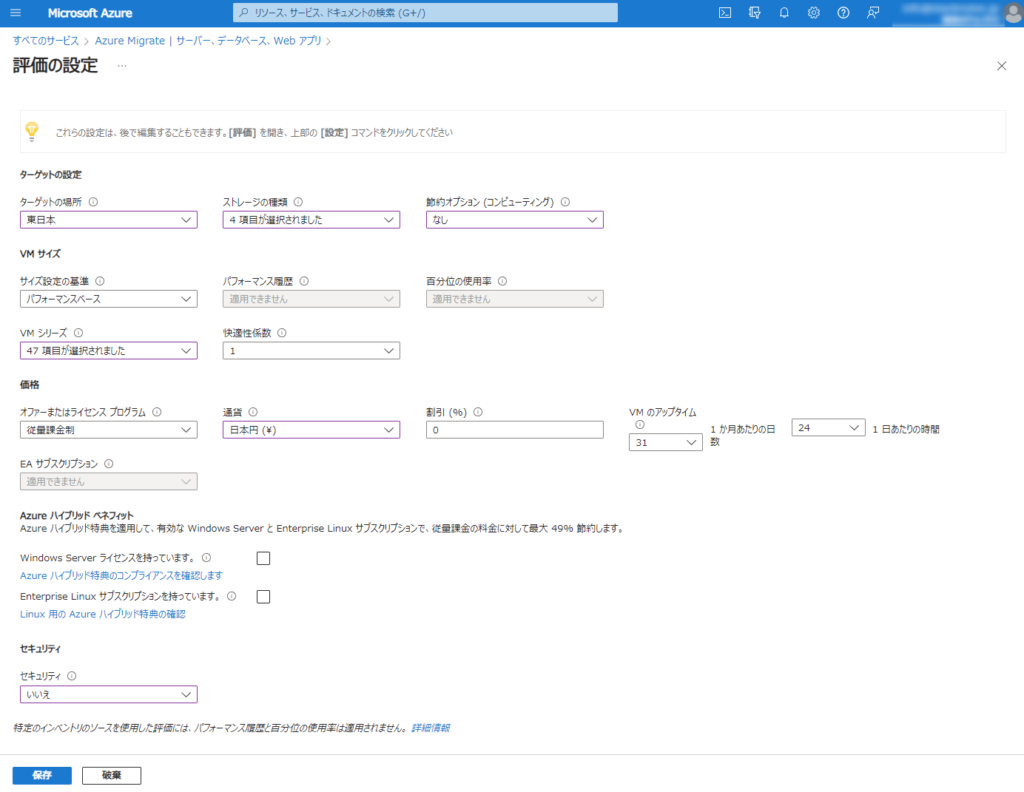
Task: Click info icon next to サイズ設定の基準
Action: (100, 281)
